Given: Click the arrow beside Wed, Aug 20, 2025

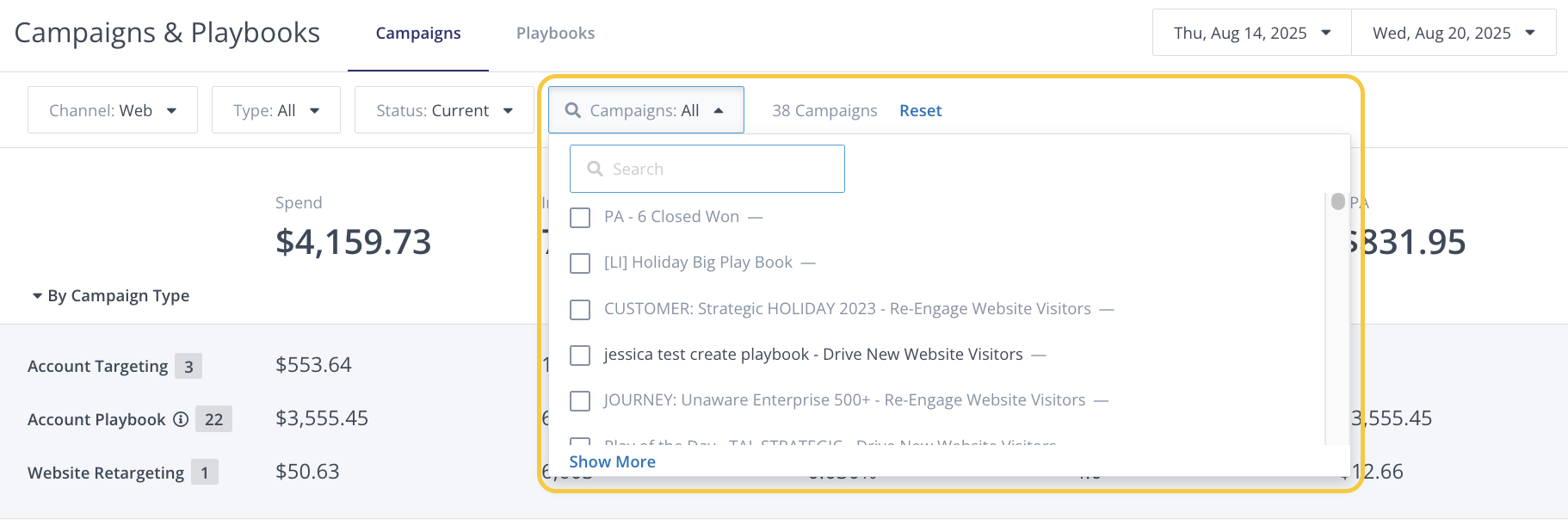Looking at the screenshot, I should click(x=1530, y=33).
